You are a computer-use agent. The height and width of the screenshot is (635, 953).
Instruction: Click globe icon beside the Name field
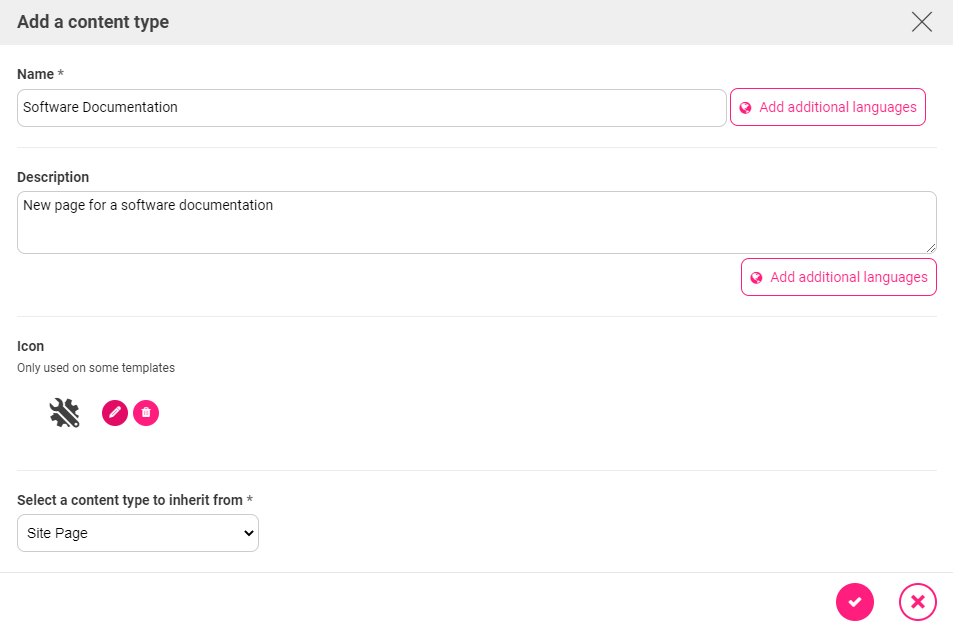(745, 108)
